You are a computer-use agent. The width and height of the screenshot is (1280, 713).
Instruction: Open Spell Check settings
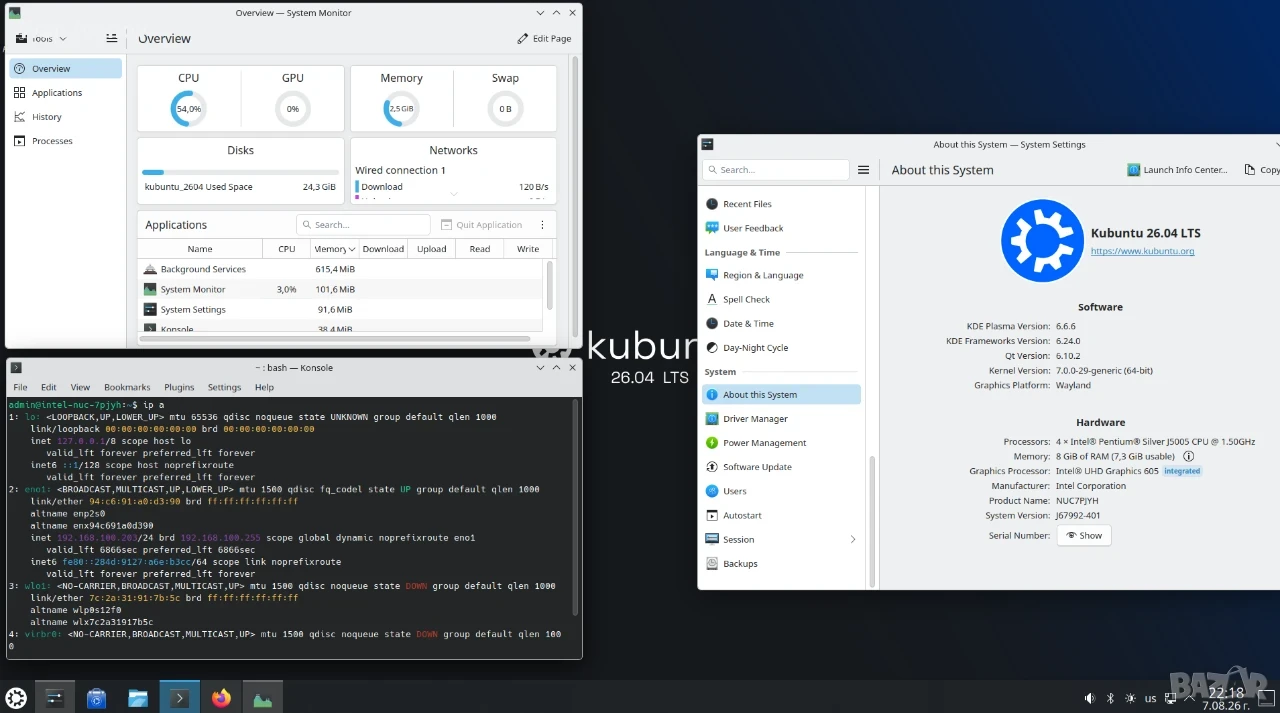(x=781, y=299)
